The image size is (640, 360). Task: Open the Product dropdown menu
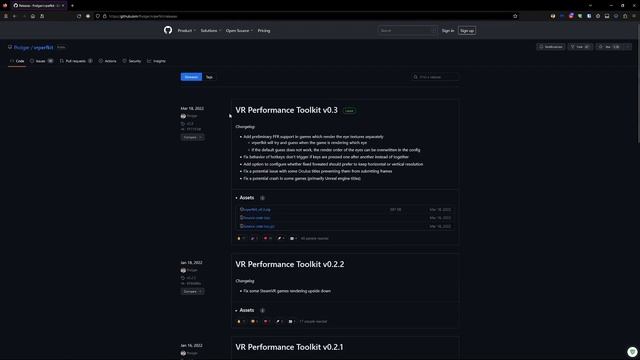coord(186,31)
